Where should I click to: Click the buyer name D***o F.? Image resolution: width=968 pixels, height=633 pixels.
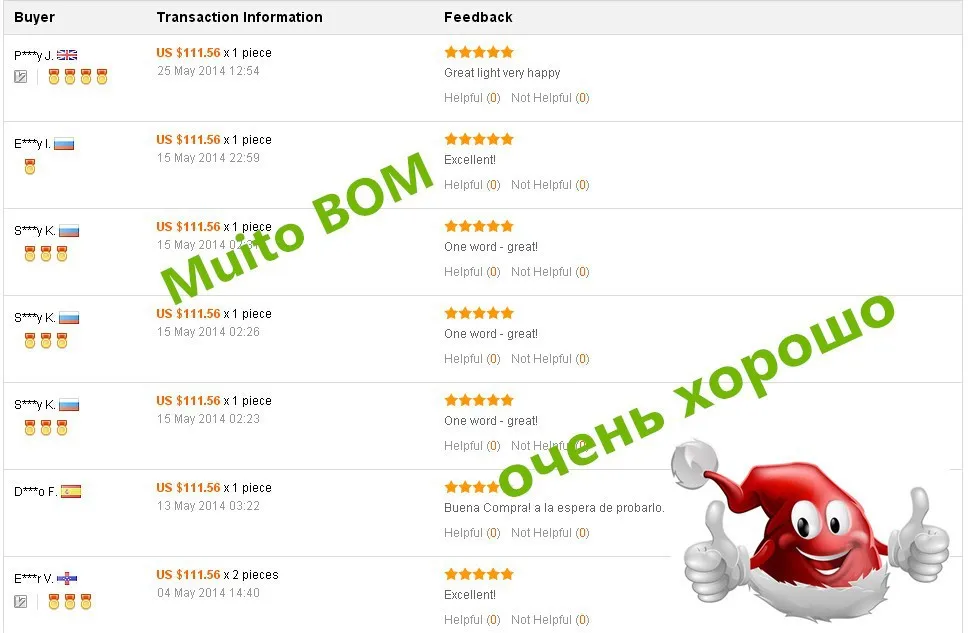click(36, 492)
